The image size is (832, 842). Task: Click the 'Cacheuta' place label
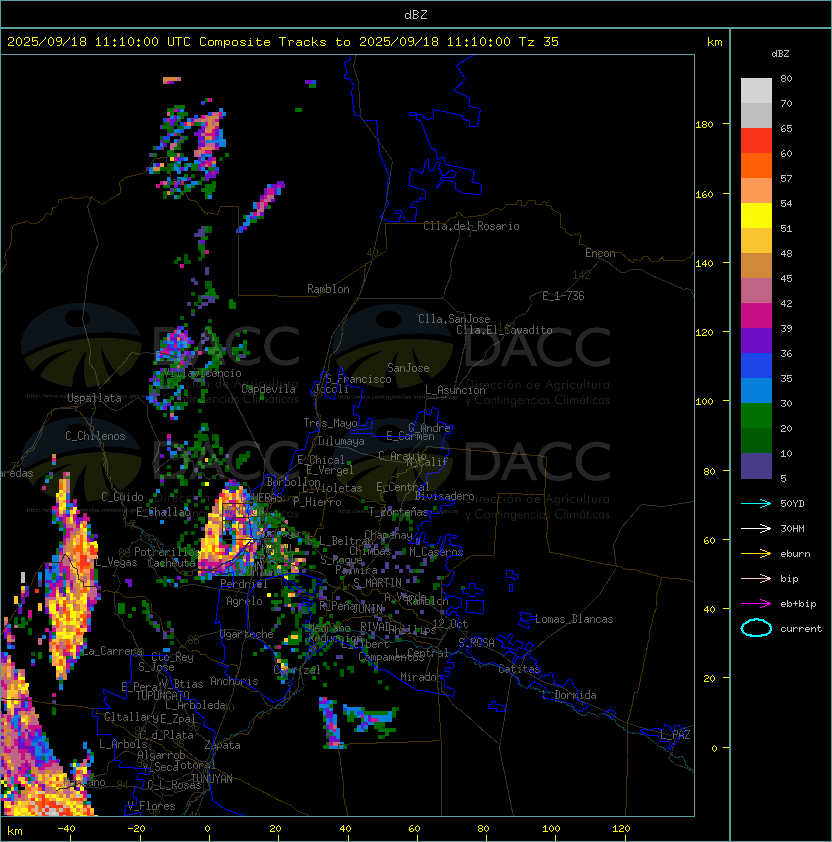tap(171, 563)
